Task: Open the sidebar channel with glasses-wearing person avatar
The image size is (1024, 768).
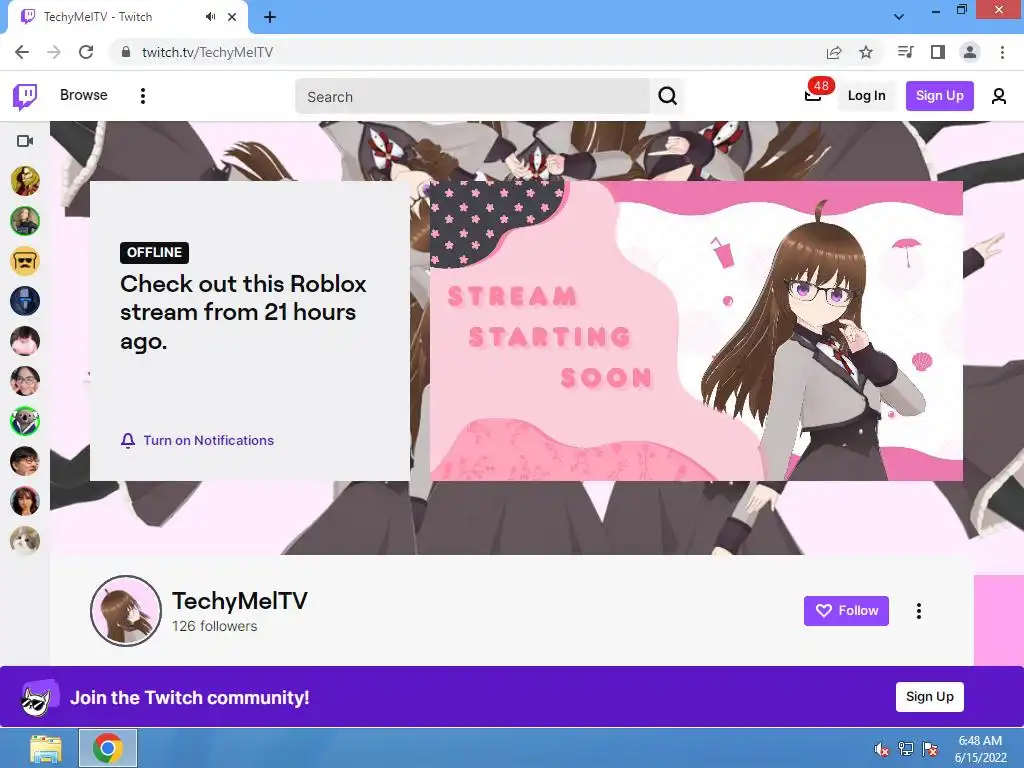Action: pos(25,381)
